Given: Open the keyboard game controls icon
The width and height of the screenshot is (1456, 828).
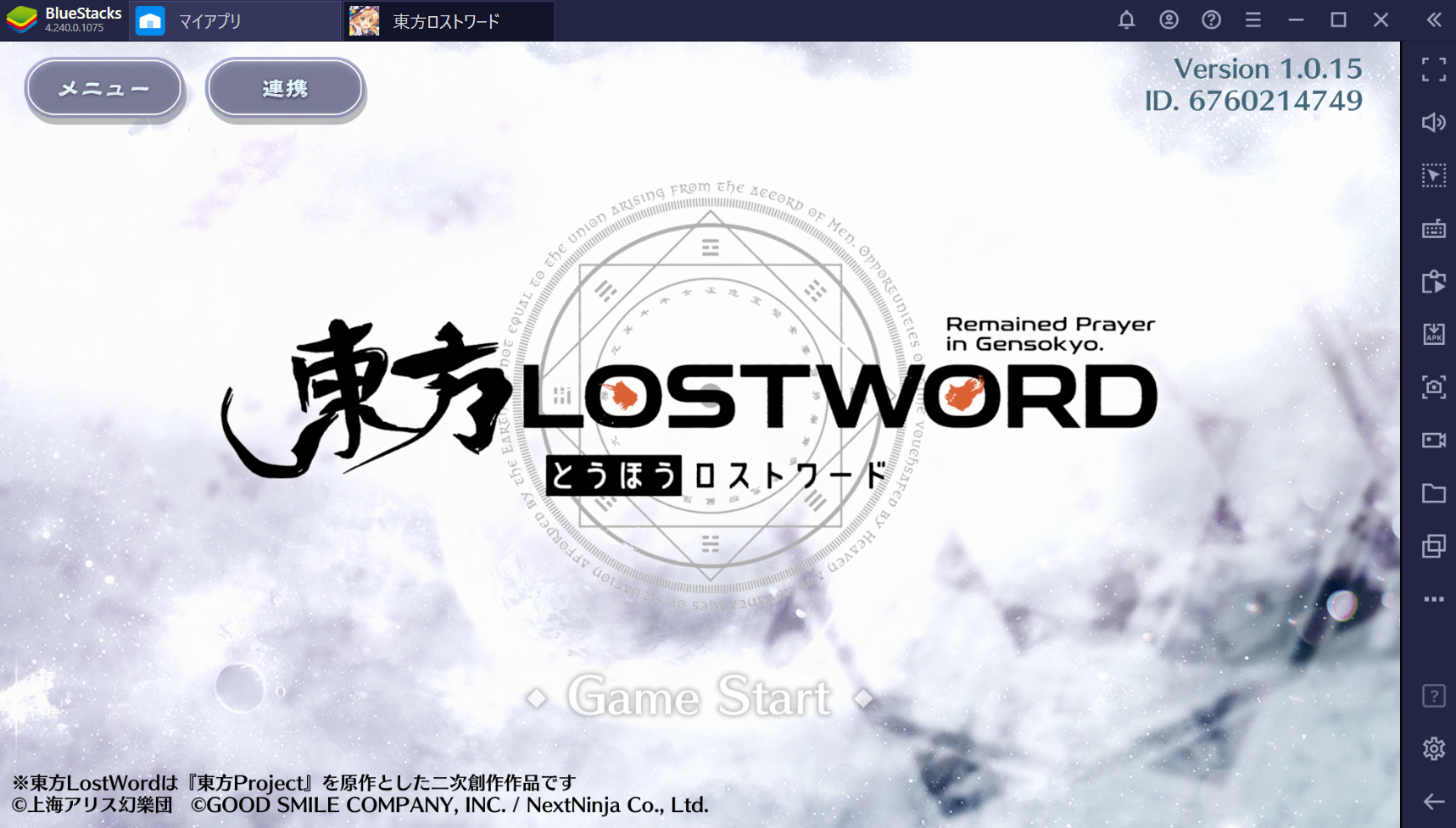Looking at the screenshot, I should 1434,229.
